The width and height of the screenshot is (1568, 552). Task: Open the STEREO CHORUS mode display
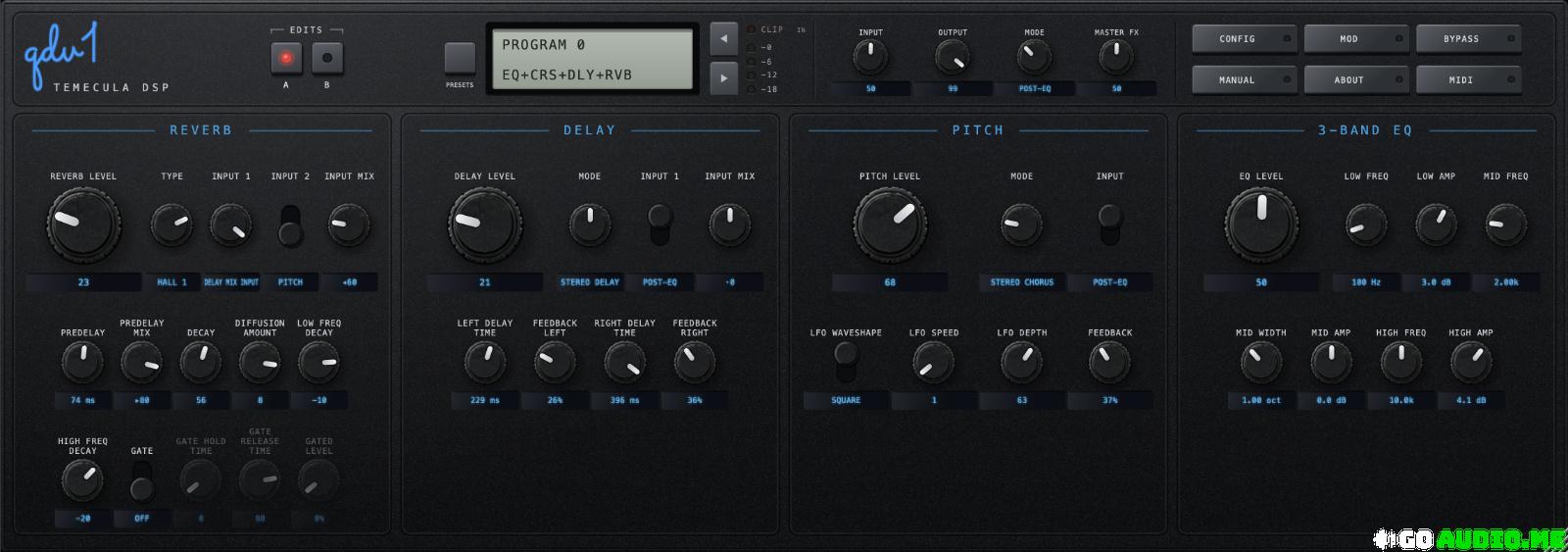click(x=1022, y=282)
